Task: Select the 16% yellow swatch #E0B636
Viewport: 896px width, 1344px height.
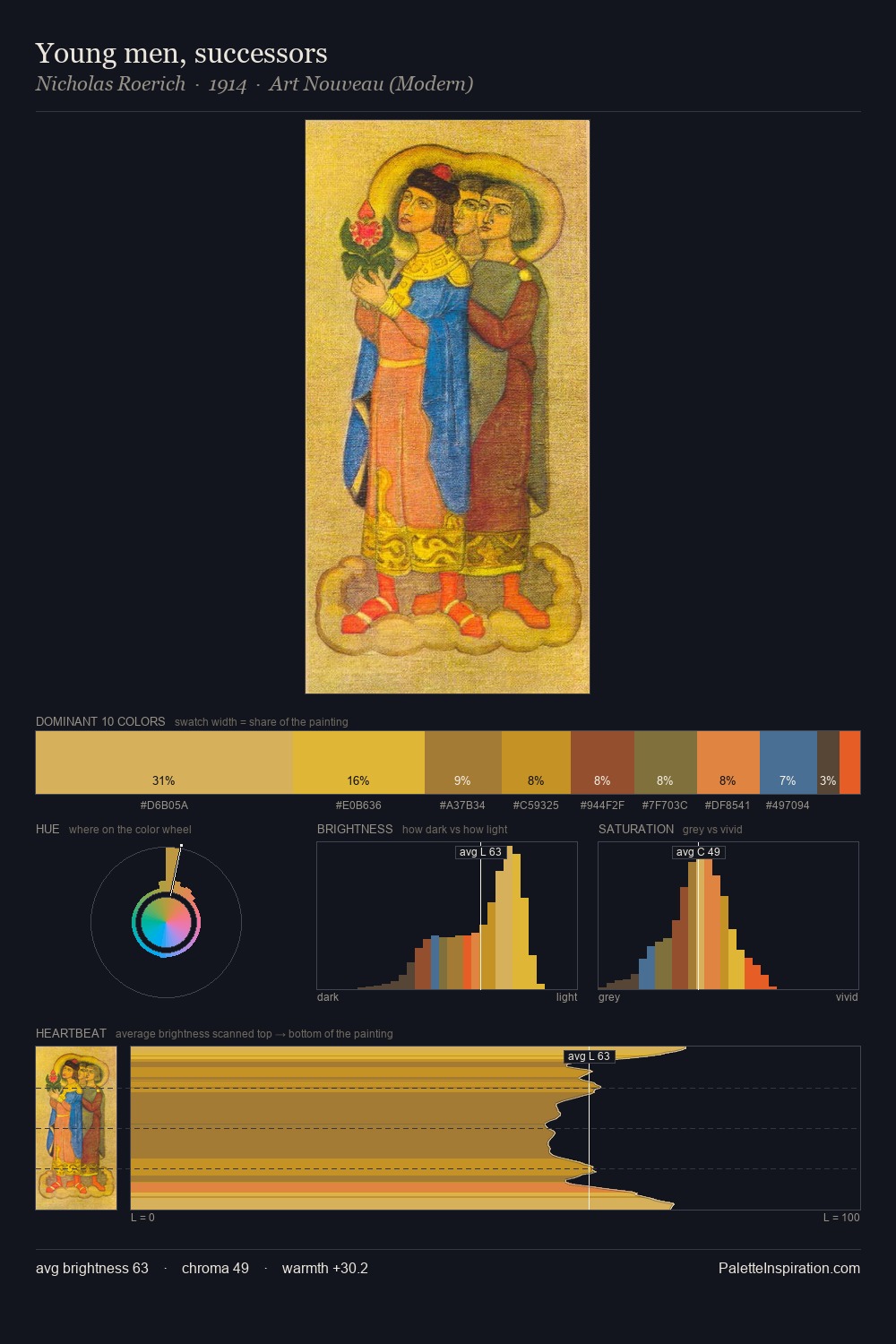Action: 358,762
